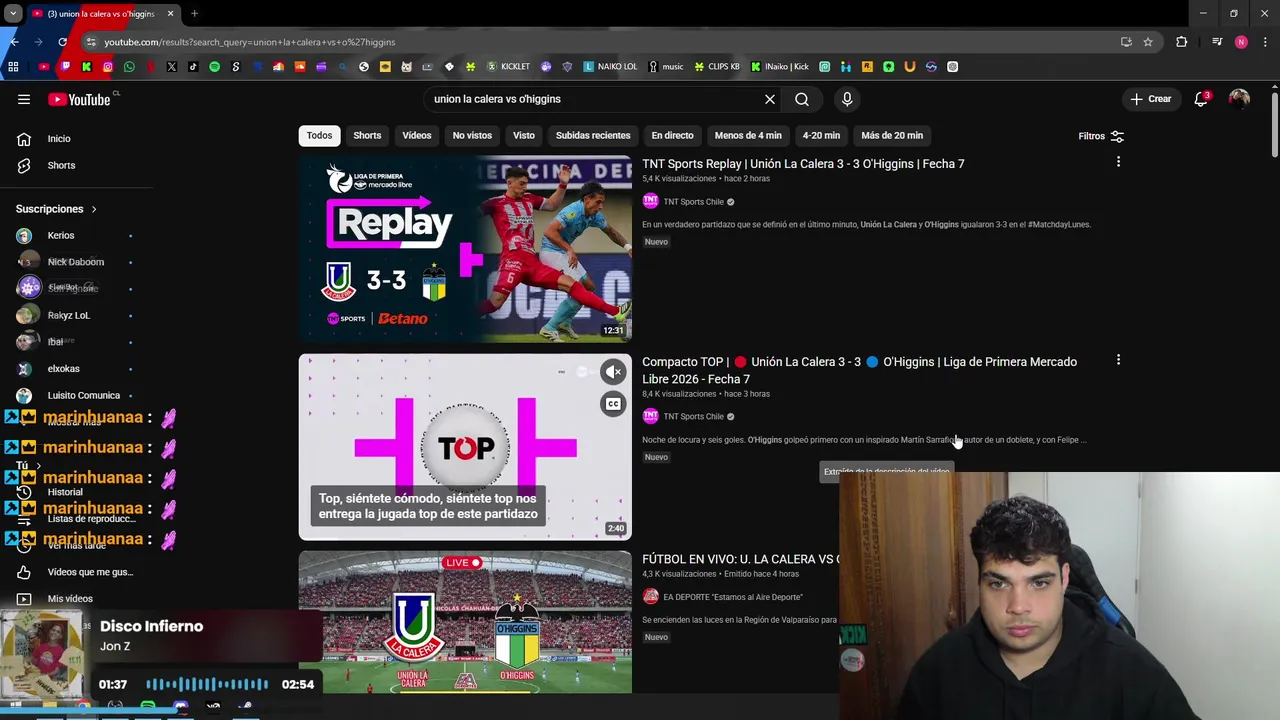Close the YouTube search results tab
This screenshot has height=720, width=1280.
coord(170,14)
